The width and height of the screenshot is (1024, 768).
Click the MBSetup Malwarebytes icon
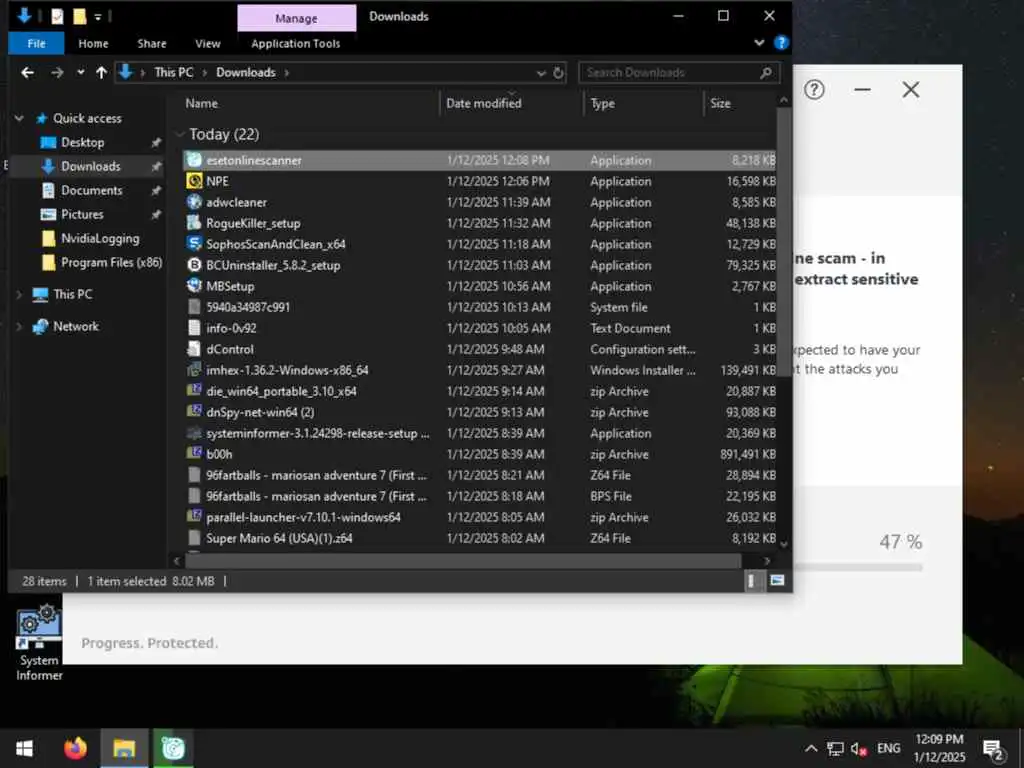(x=194, y=286)
